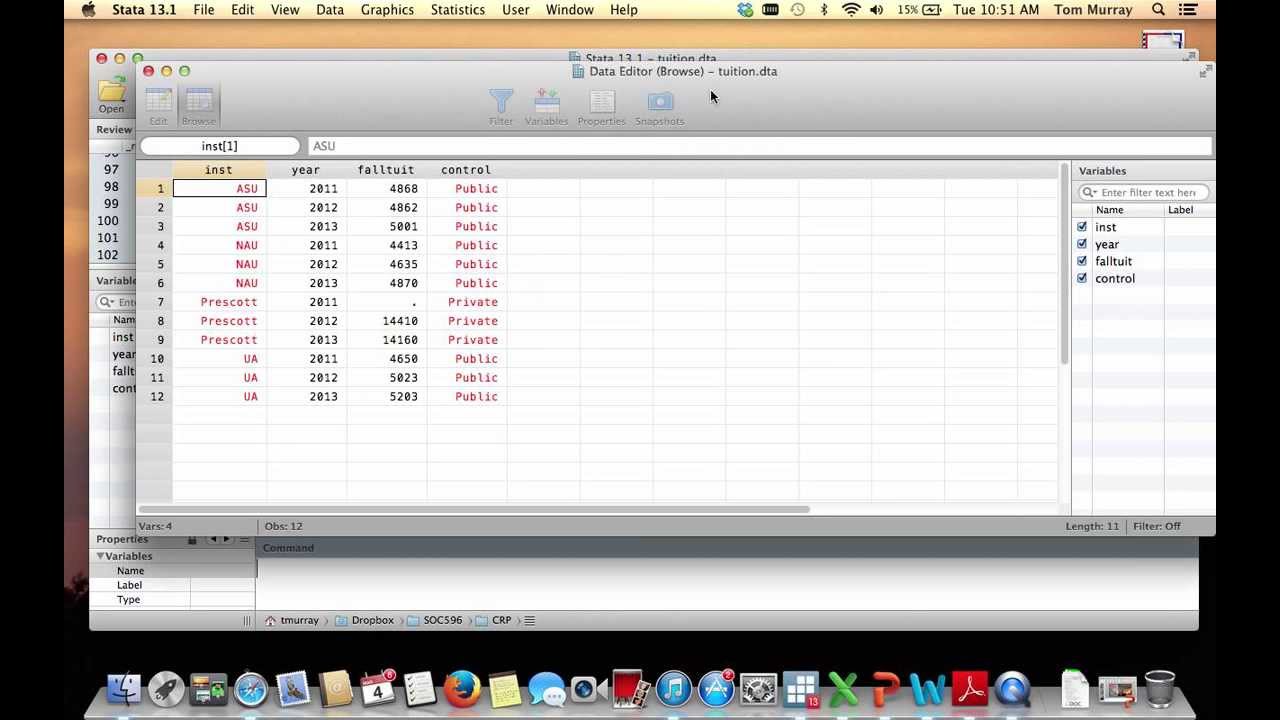Open the Calendar dock icon
Viewport: 1280px width, 720px height.
coord(378,689)
